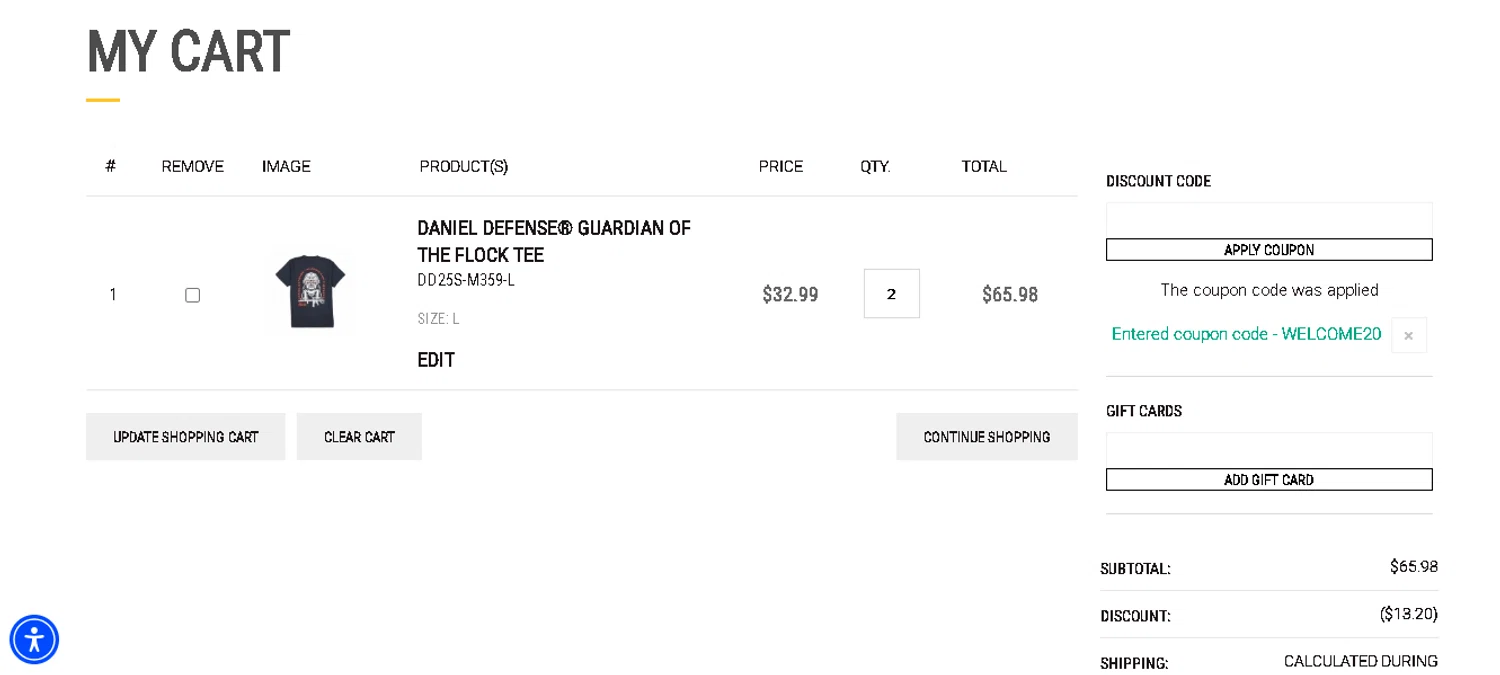This screenshot has height=675, width=1500.
Task: Go back with Continue Shopping
Action: [x=986, y=437]
